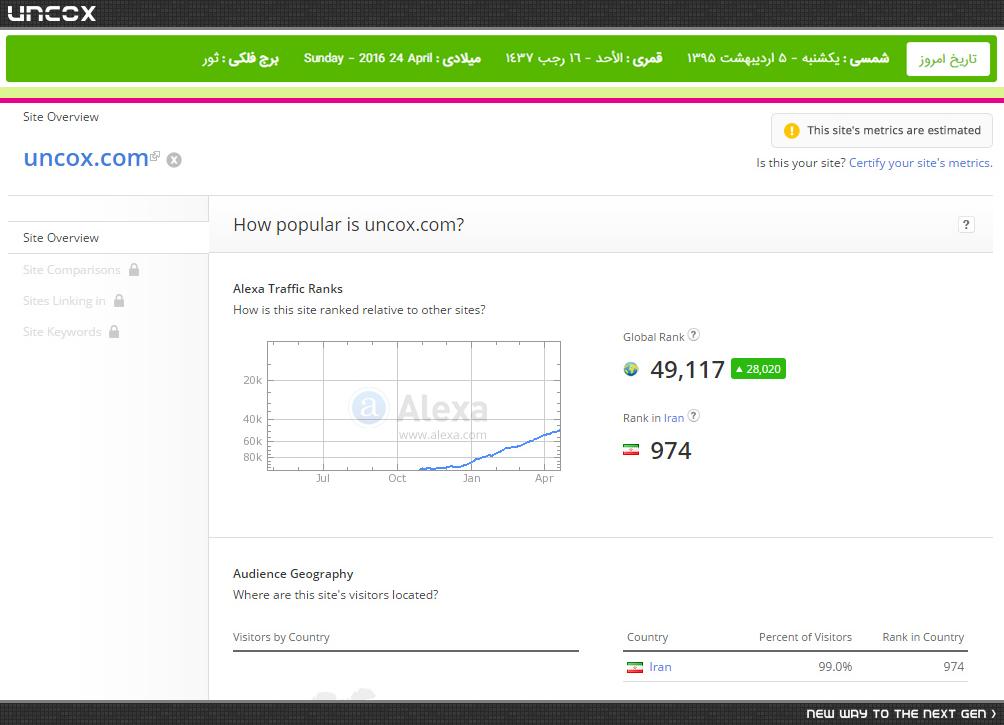1004x725 pixels.
Task: Select the Site Overview sidebar tab
Action: (x=108, y=238)
